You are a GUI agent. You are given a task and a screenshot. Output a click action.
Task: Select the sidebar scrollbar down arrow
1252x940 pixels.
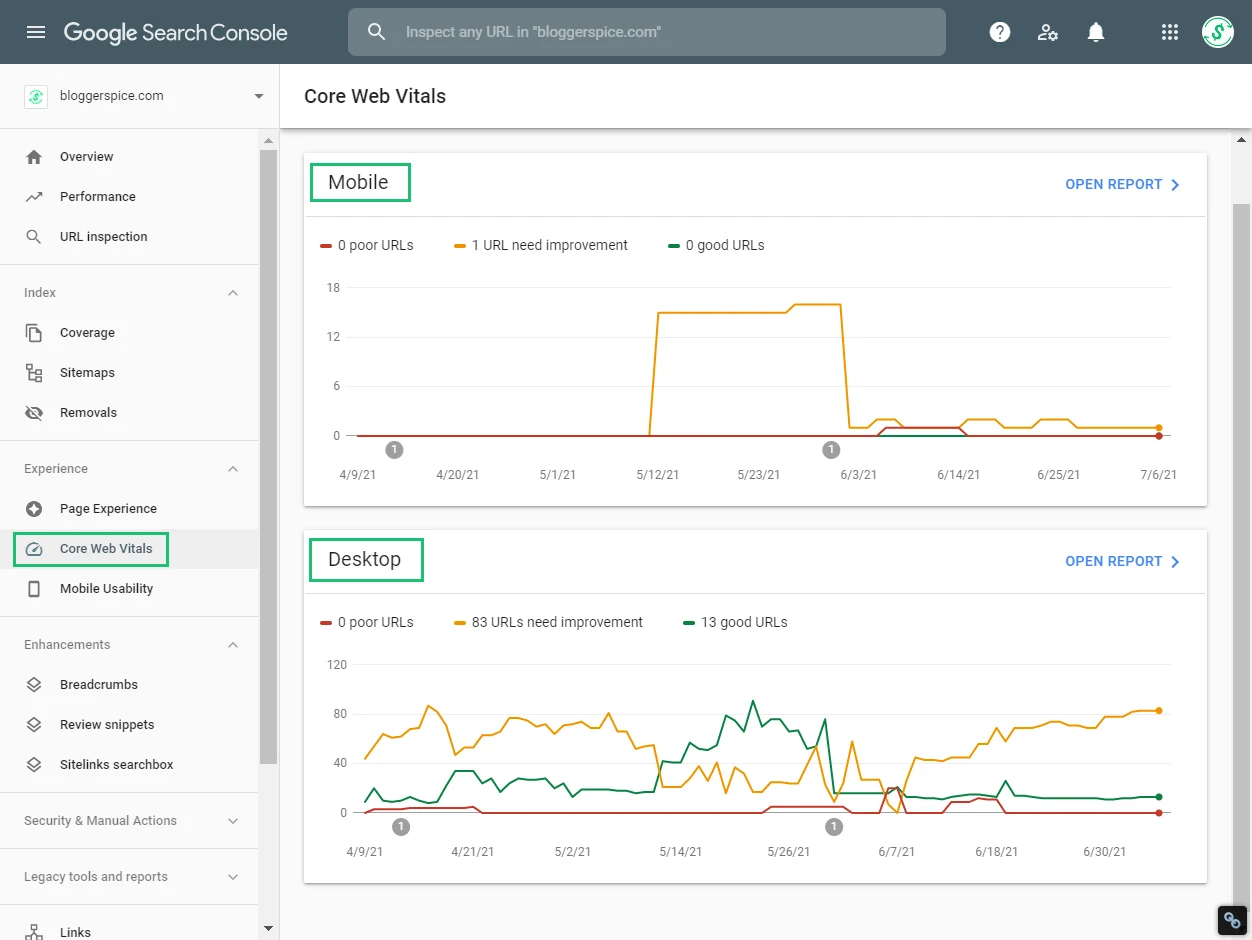click(268, 928)
